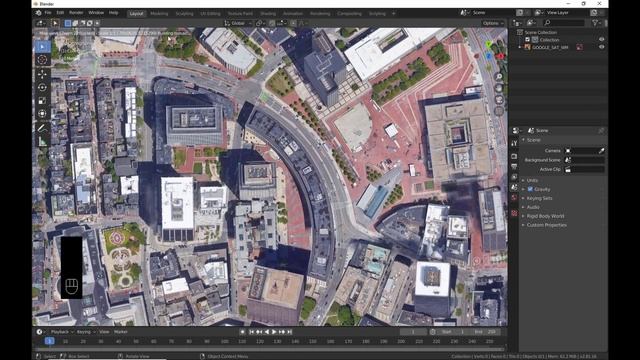Screen dimensions: 640x360
Task: Pick the Measure ruler tool
Action: tap(42, 141)
